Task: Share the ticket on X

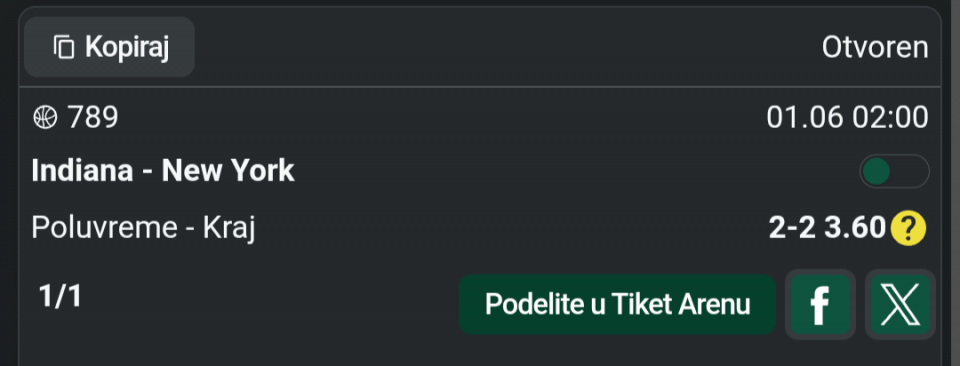Action: 900,305
